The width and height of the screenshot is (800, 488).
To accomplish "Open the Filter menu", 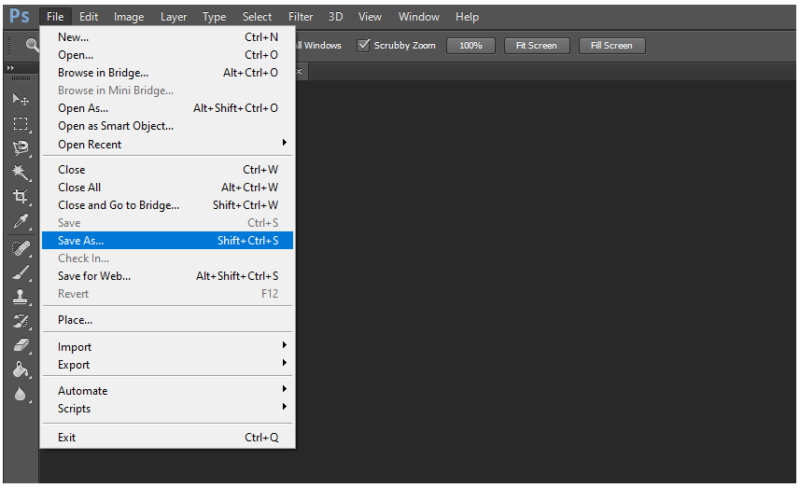I will pos(301,17).
